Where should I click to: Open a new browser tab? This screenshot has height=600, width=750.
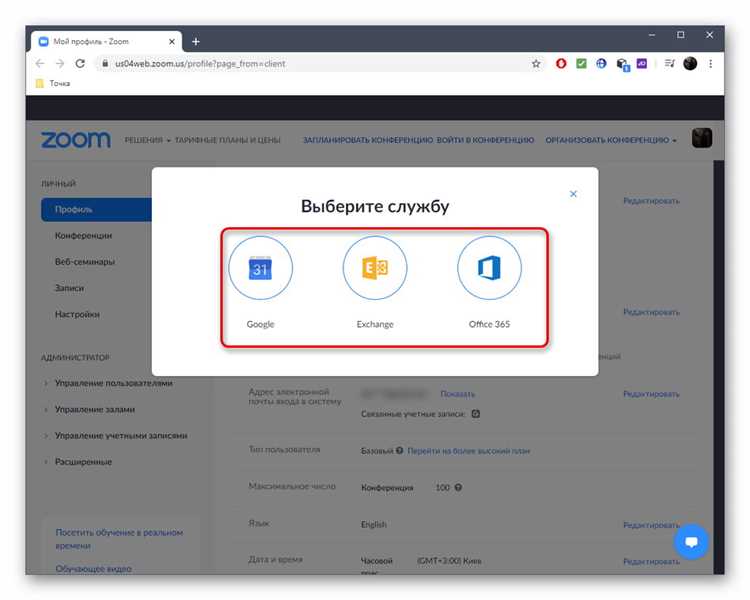pos(196,42)
